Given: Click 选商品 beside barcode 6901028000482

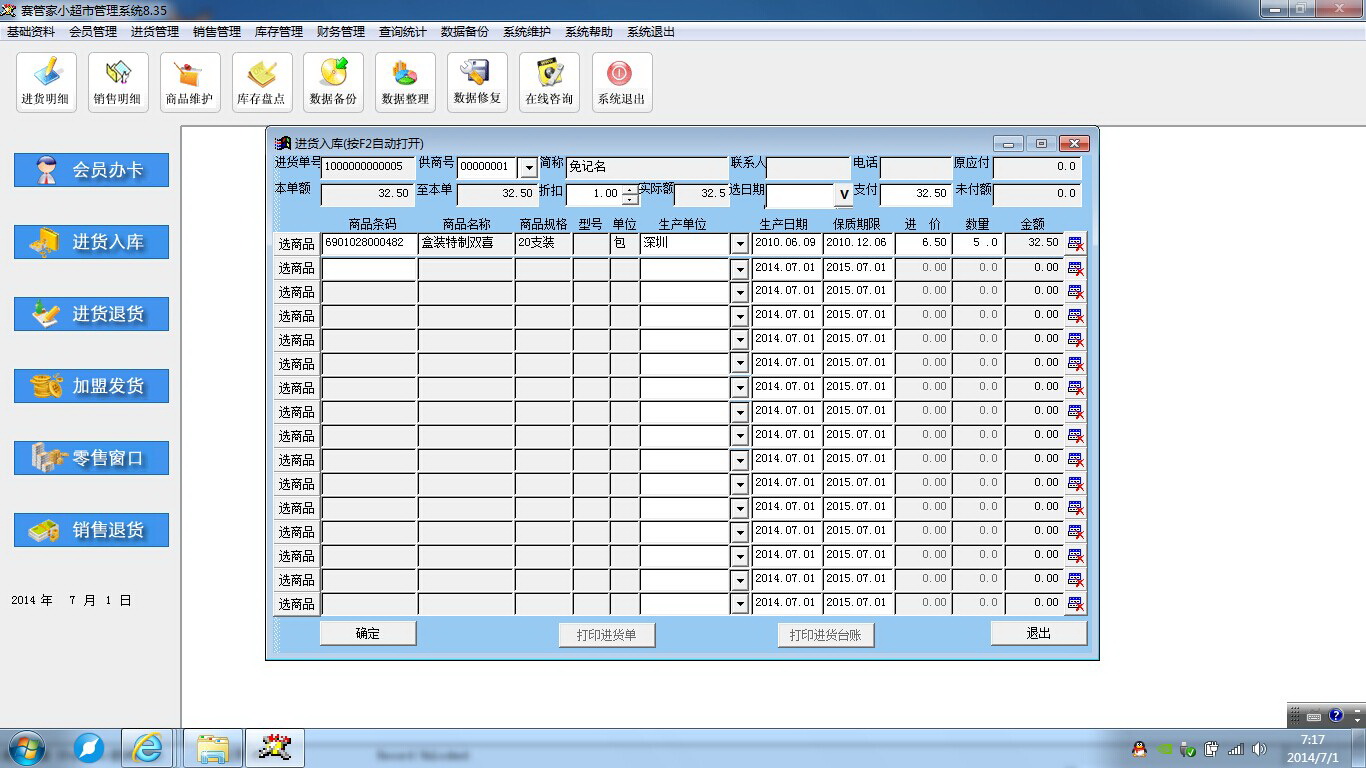Looking at the screenshot, I should click(296, 244).
